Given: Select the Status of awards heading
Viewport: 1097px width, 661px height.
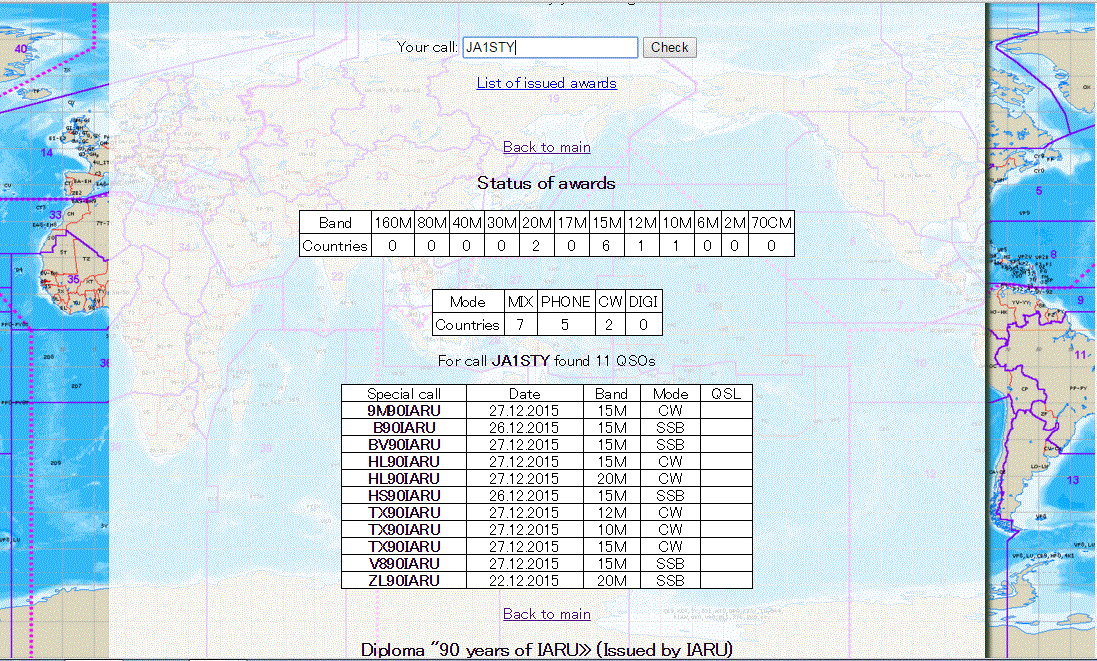Looking at the screenshot, I should [546, 183].
